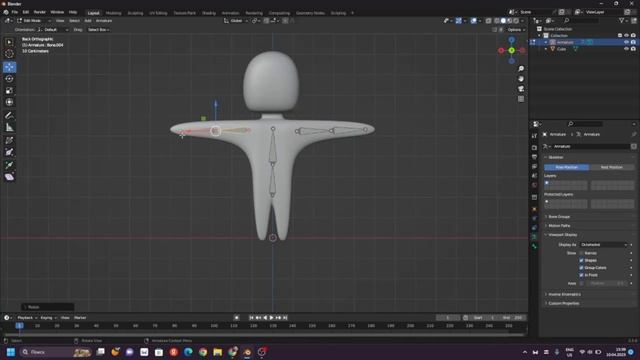Switch to the Shading workspace tab
This screenshot has width=640, height=360.
[209, 13]
